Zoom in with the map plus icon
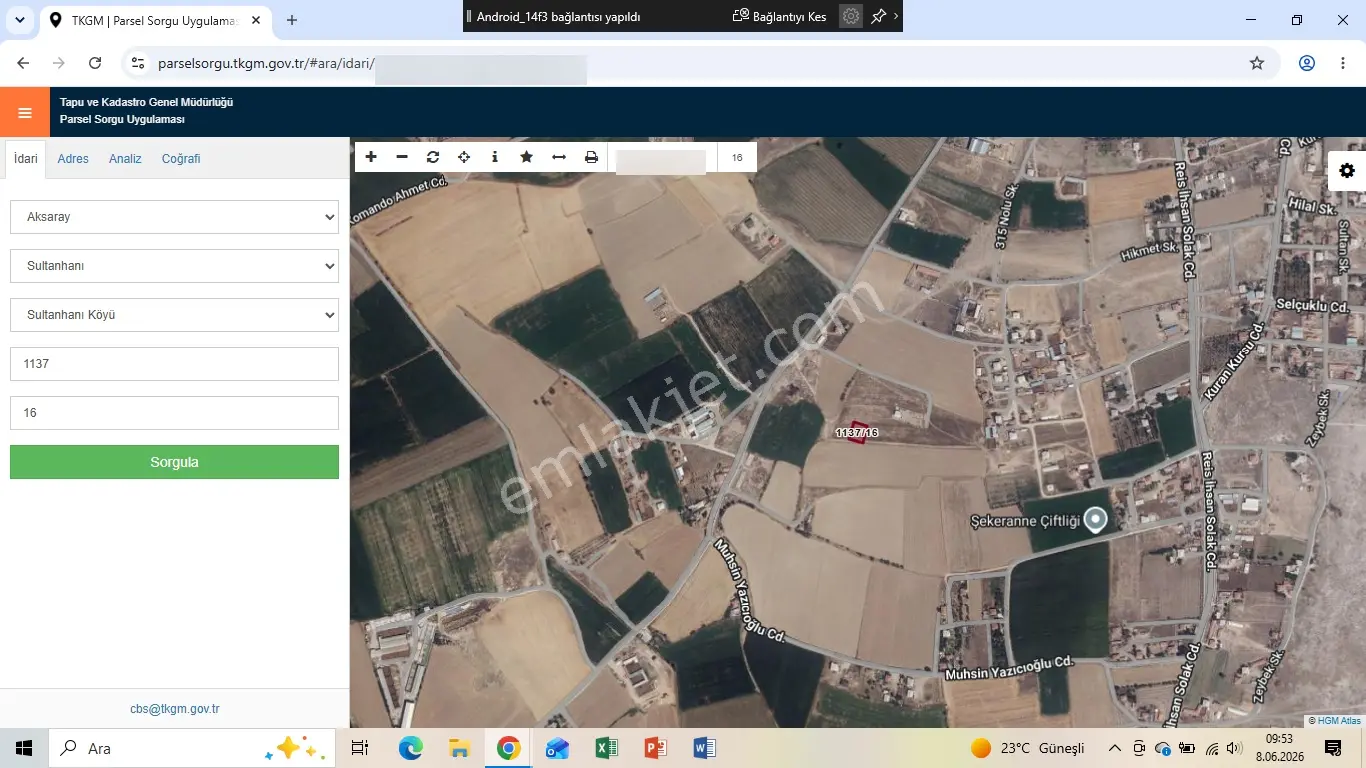 [x=371, y=157]
